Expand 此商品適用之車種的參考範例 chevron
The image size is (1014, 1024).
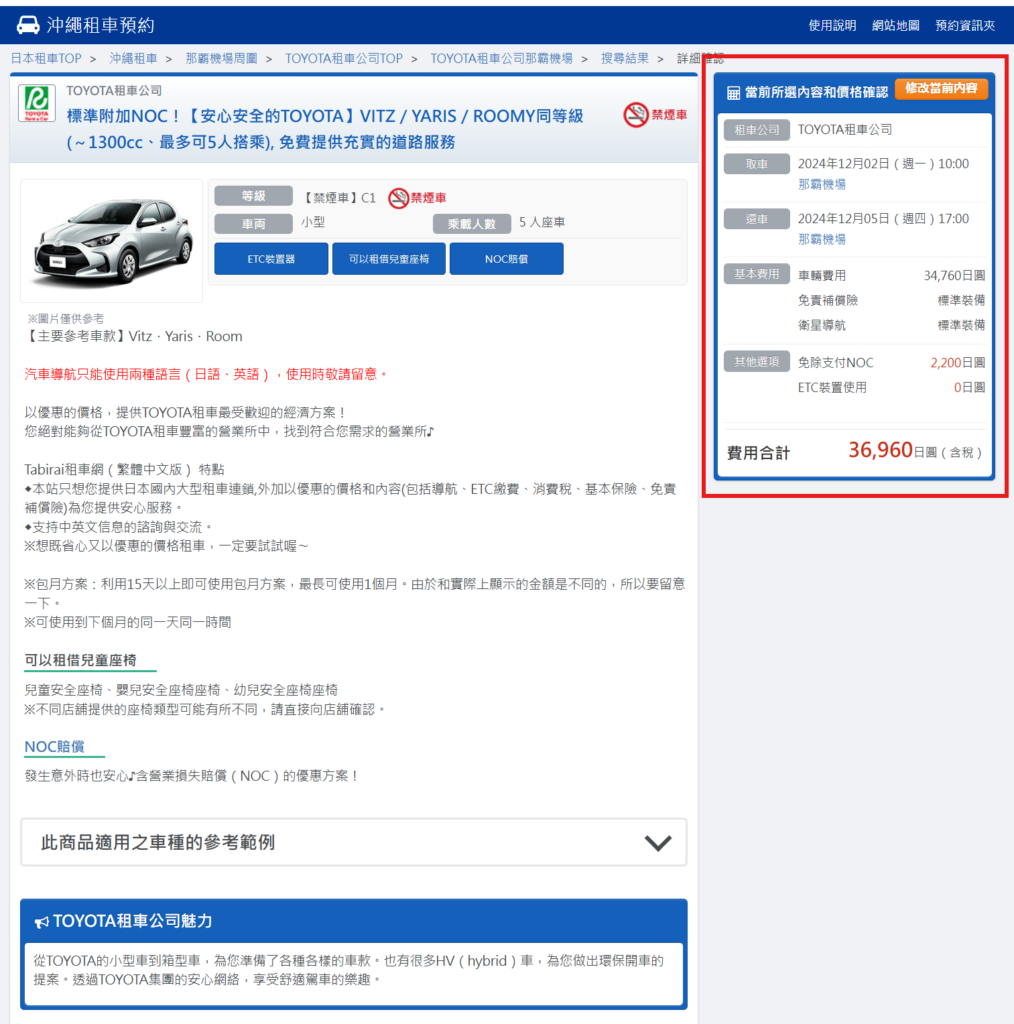(x=658, y=842)
